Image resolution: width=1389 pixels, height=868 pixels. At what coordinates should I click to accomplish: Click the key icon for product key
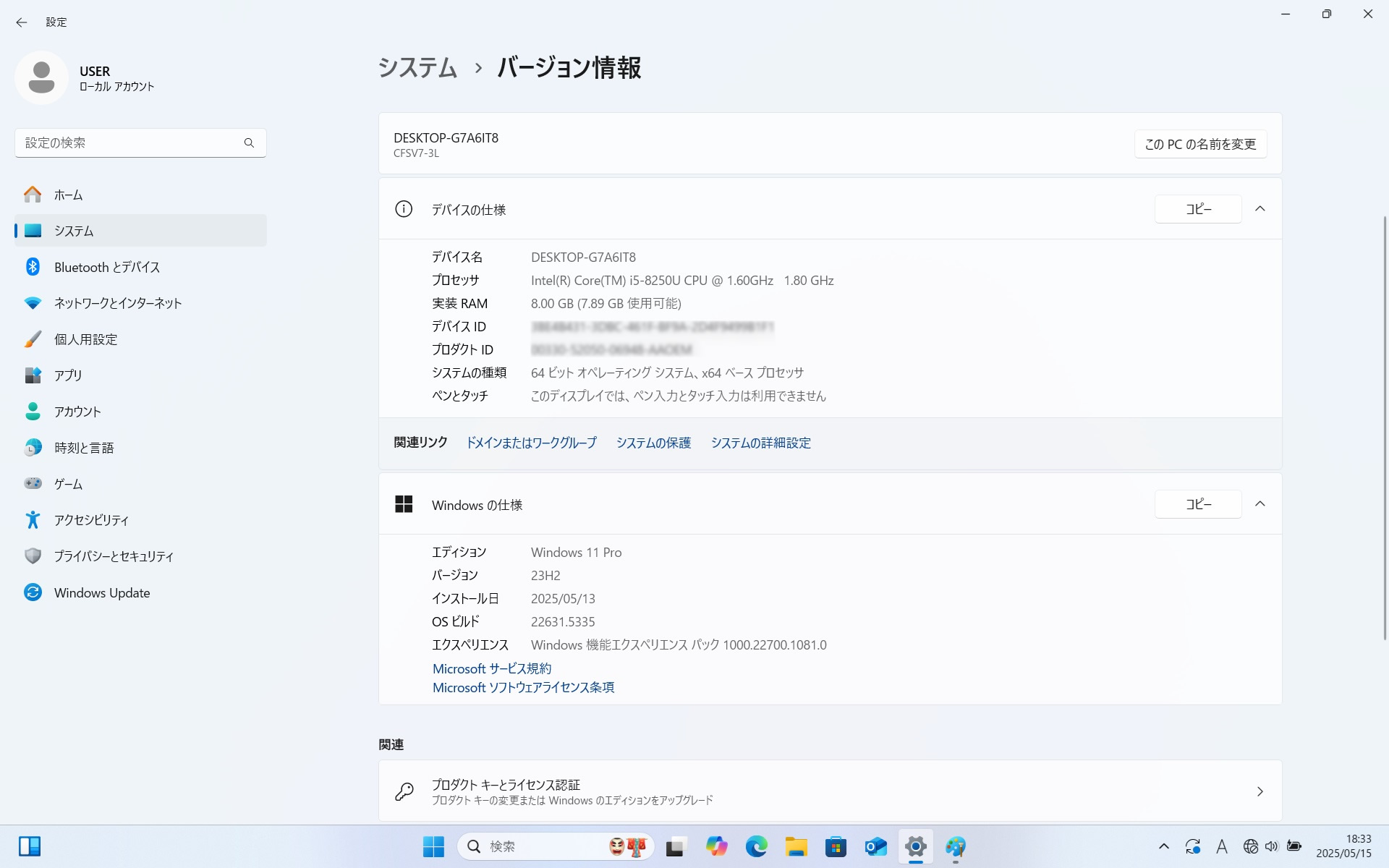click(x=404, y=791)
